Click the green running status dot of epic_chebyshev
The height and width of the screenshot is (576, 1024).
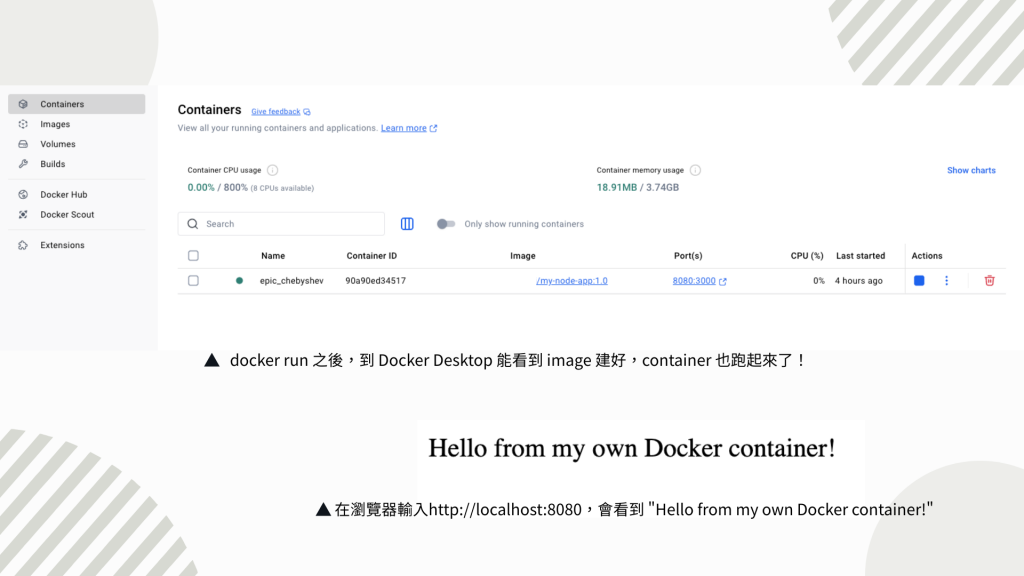[x=240, y=281]
